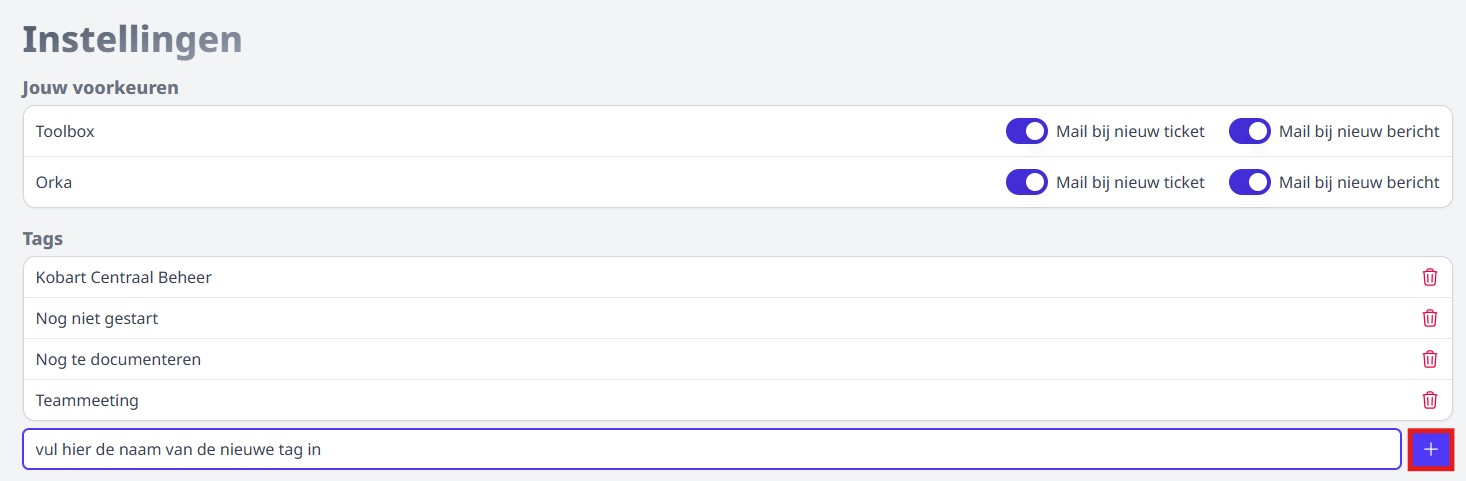Viewport: 1466px width, 481px height.
Task: Select the Kobart Centraal Beheer tag name
Action: (123, 277)
